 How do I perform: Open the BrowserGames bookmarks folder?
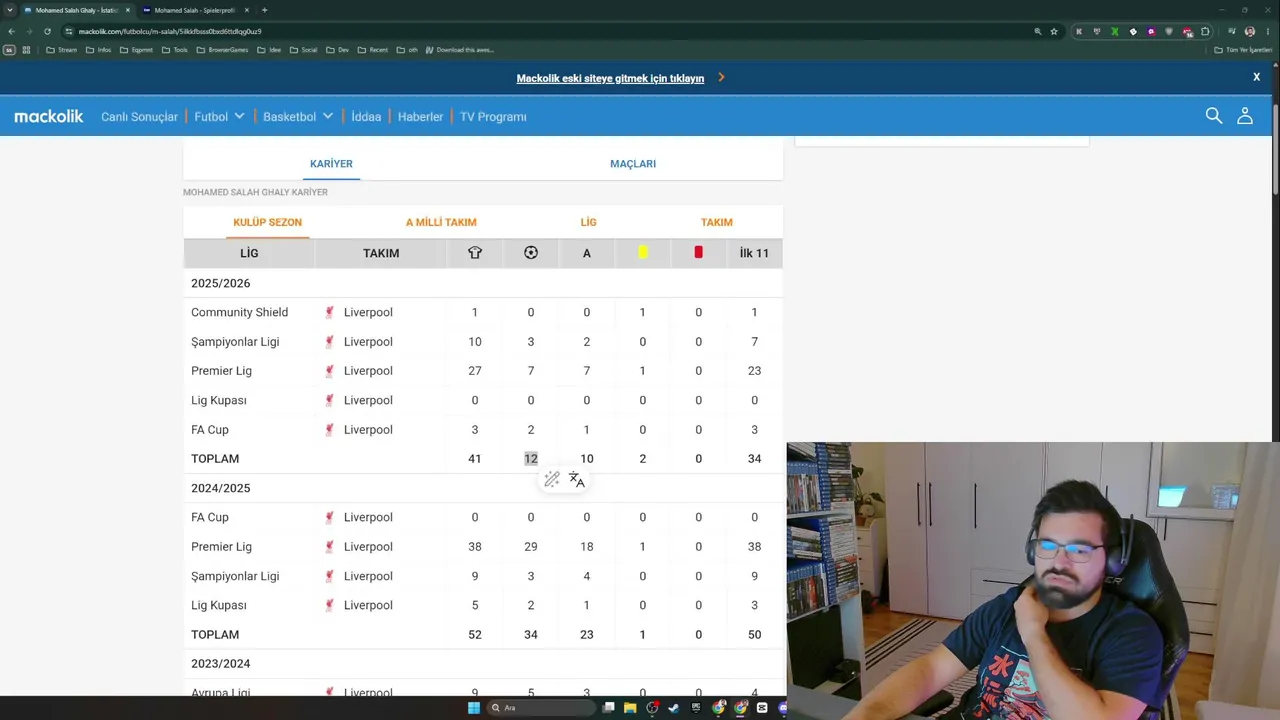click(x=222, y=50)
